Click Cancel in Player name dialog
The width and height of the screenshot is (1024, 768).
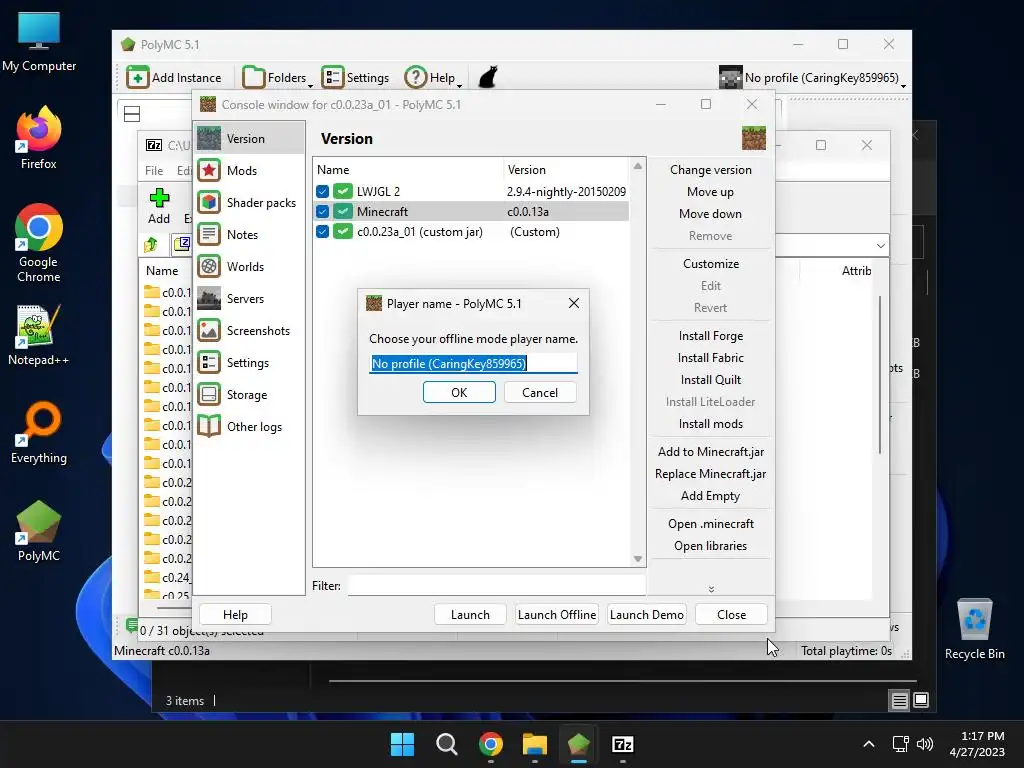pos(540,392)
